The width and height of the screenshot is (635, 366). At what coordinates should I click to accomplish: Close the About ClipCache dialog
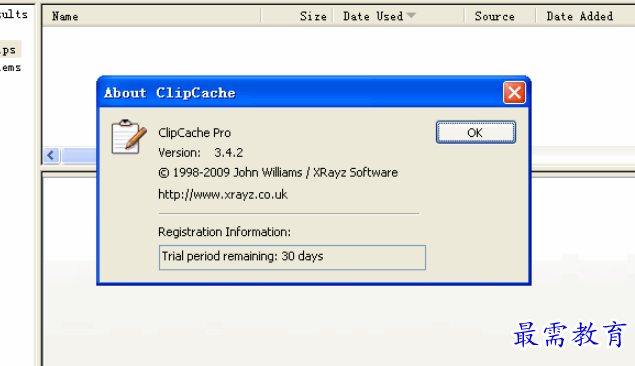click(514, 93)
